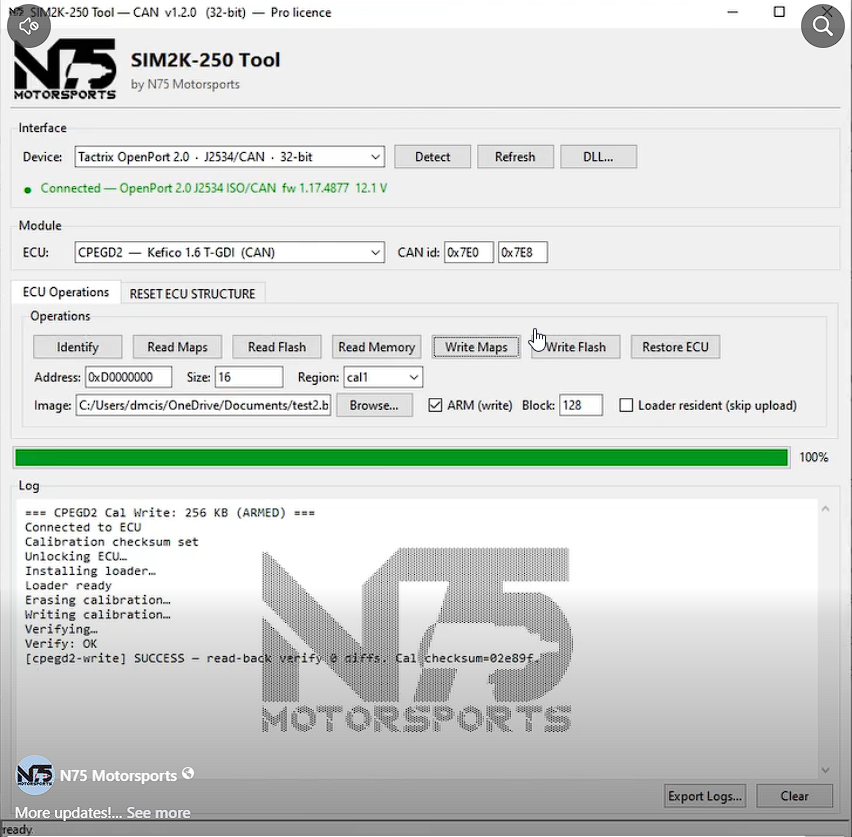
Task: Click the 'Verify: OK' log line
Action: coord(61,644)
